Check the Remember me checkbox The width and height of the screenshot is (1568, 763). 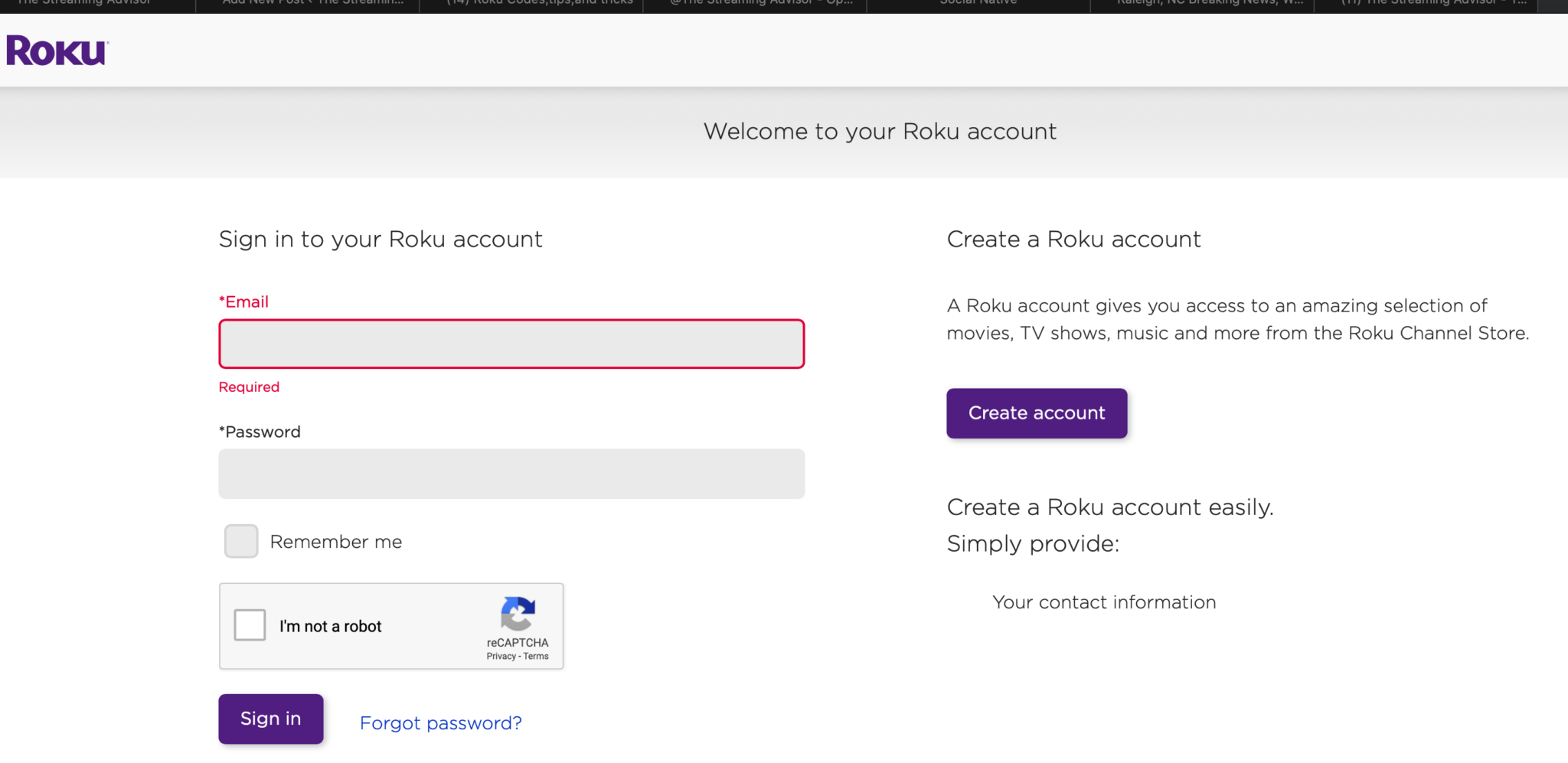tap(241, 541)
